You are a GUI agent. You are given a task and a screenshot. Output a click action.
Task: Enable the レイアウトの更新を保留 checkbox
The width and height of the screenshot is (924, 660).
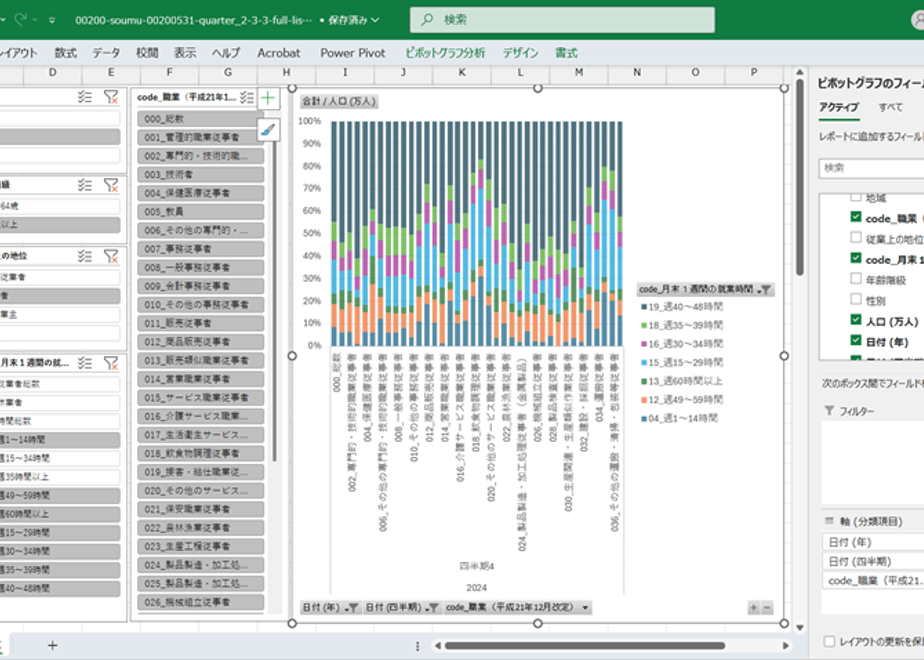[829, 641]
